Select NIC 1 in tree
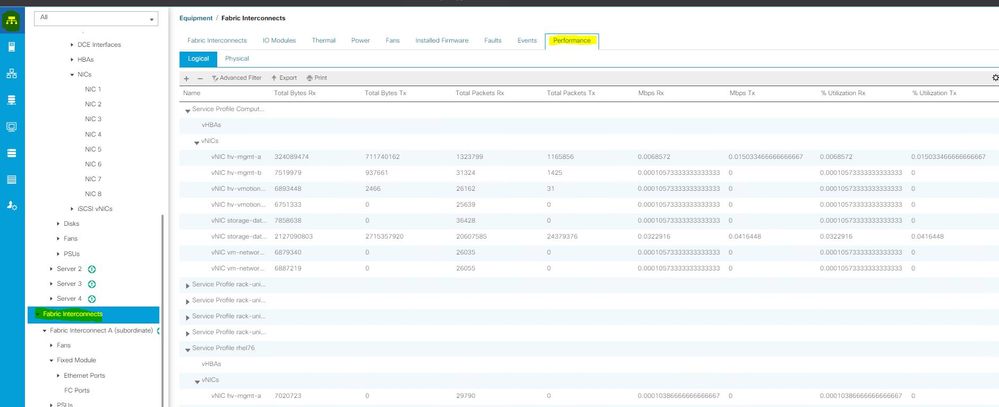Image resolution: width=999 pixels, height=407 pixels. pyautogui.click(x=93, y=89)
